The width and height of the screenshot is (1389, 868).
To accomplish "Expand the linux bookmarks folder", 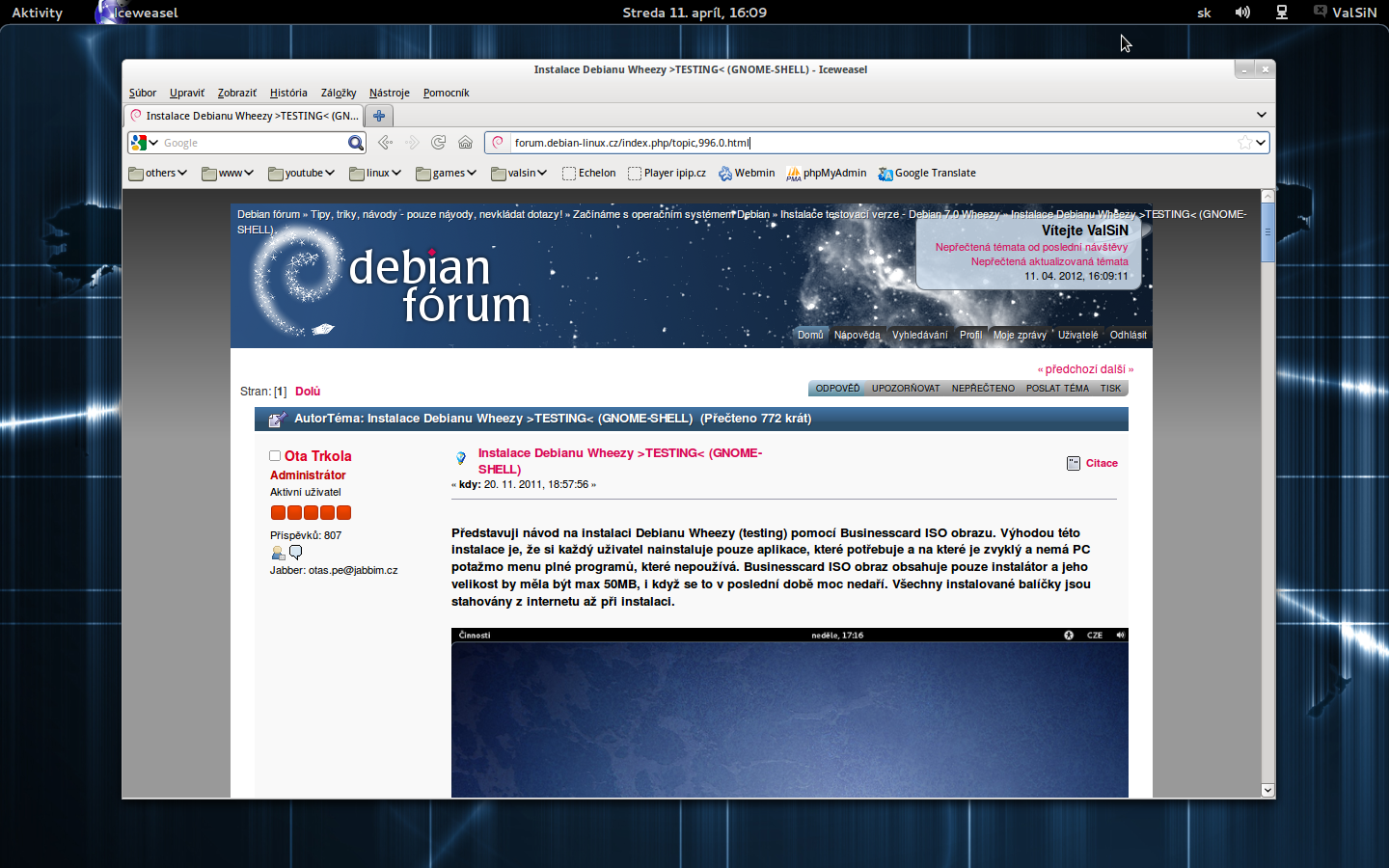I will pyautogui.click(x=375, y=174).
